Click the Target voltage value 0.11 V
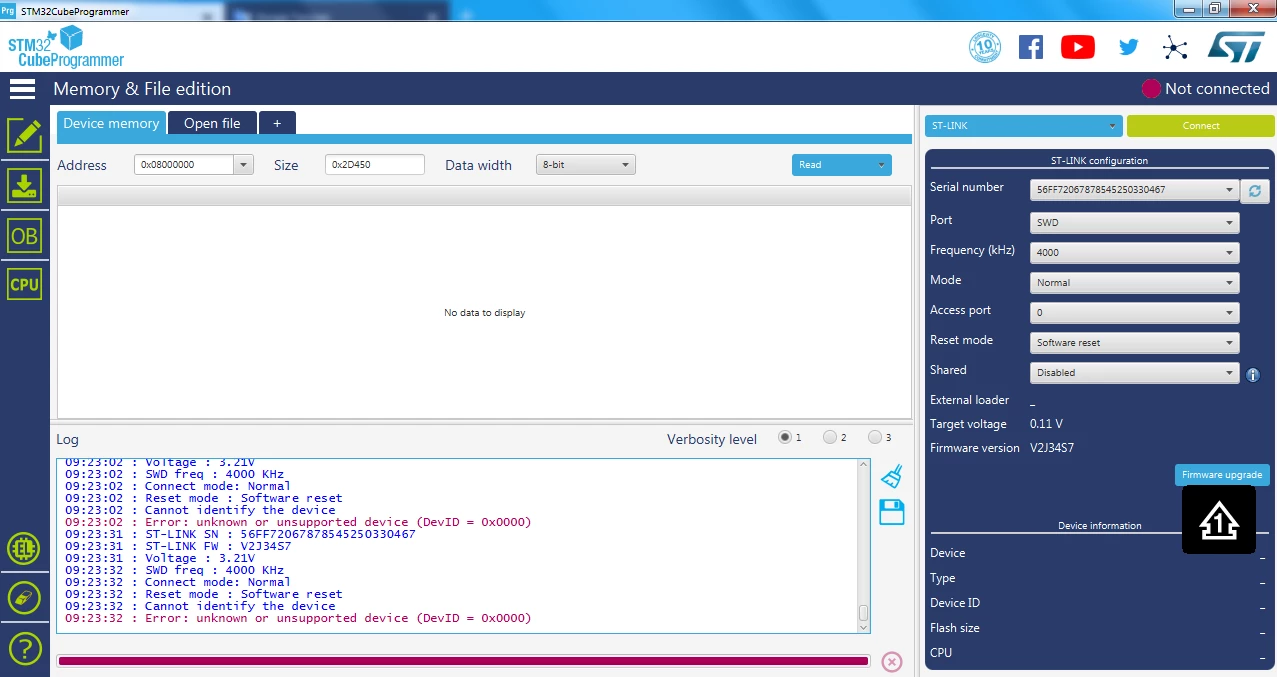Screen dimensions: 1277x677 (x=1046, y=424)
